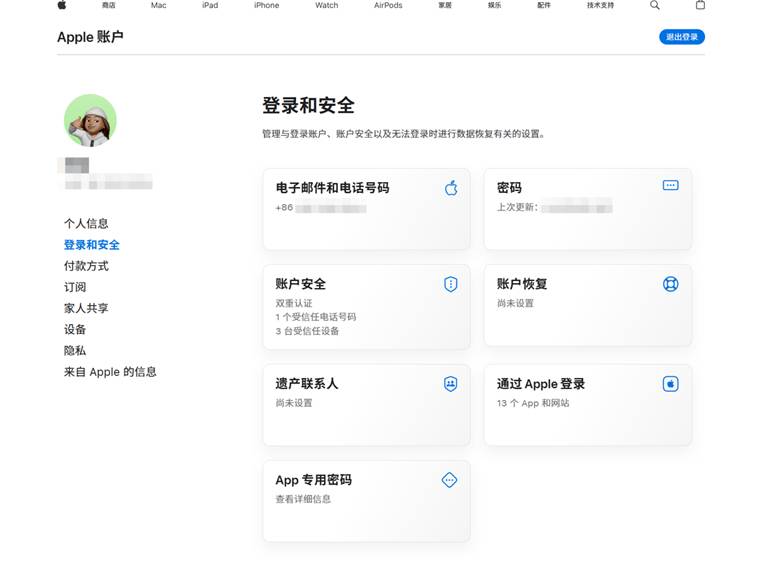Image resolution: width=769 pixels, height=562 pixels.
Task: Open the 账户安全 card title
Action: pyautogui.click(x=301, y=284)
